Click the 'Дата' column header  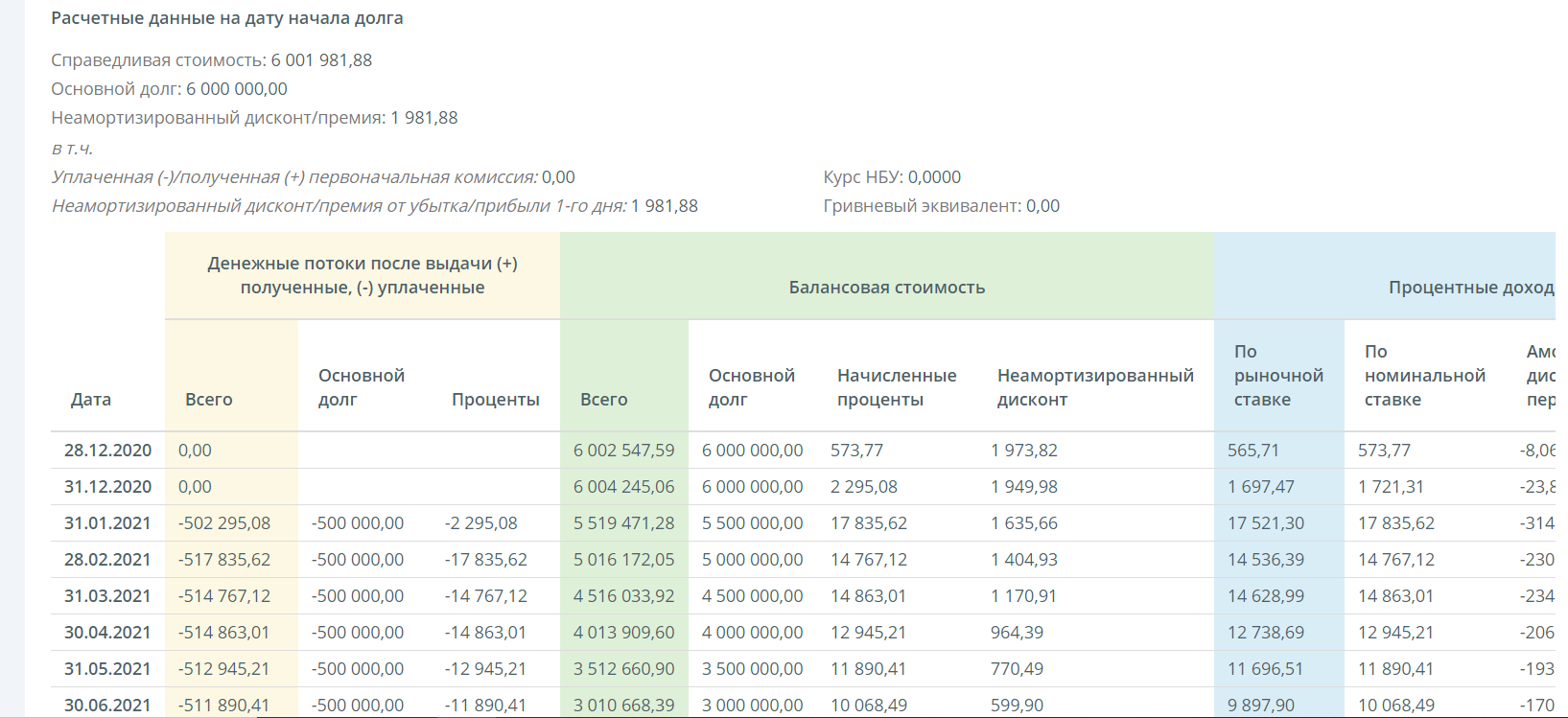91,400
